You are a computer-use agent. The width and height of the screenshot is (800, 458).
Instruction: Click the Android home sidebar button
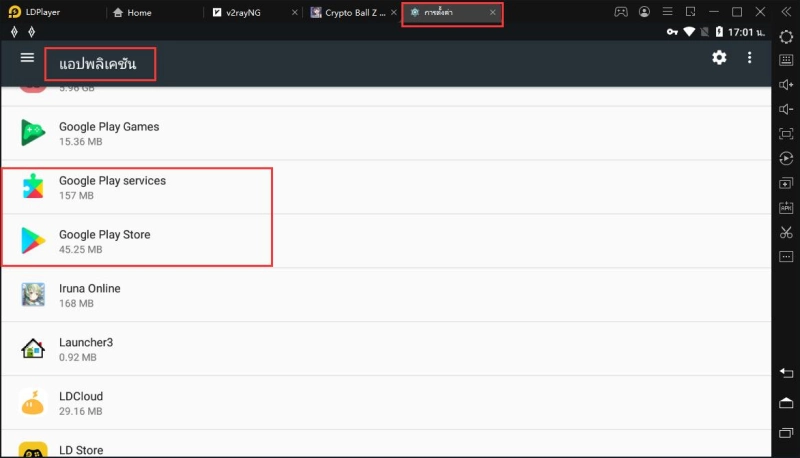tap(786, 403)
